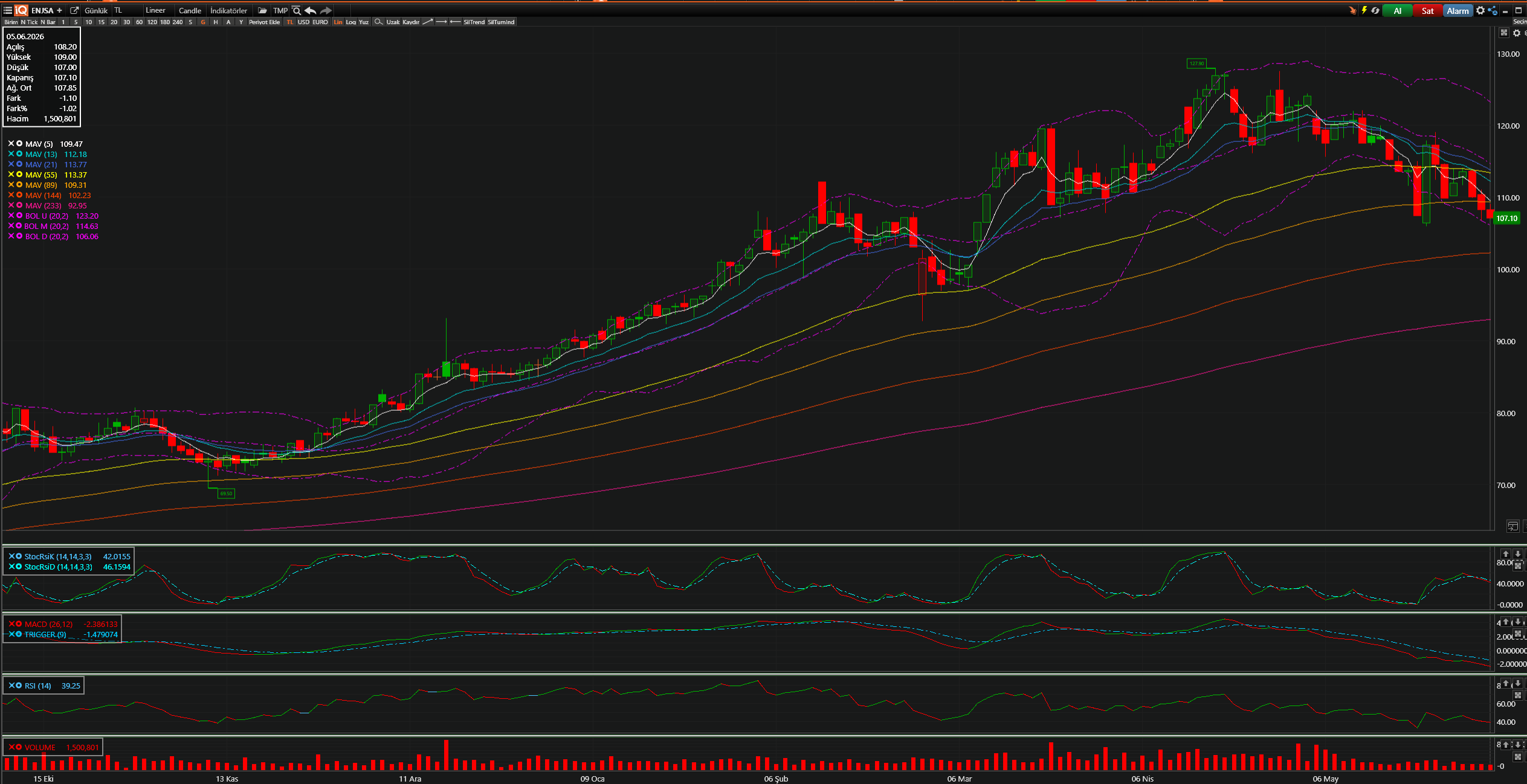Undo last chart action

click(311, 10)
